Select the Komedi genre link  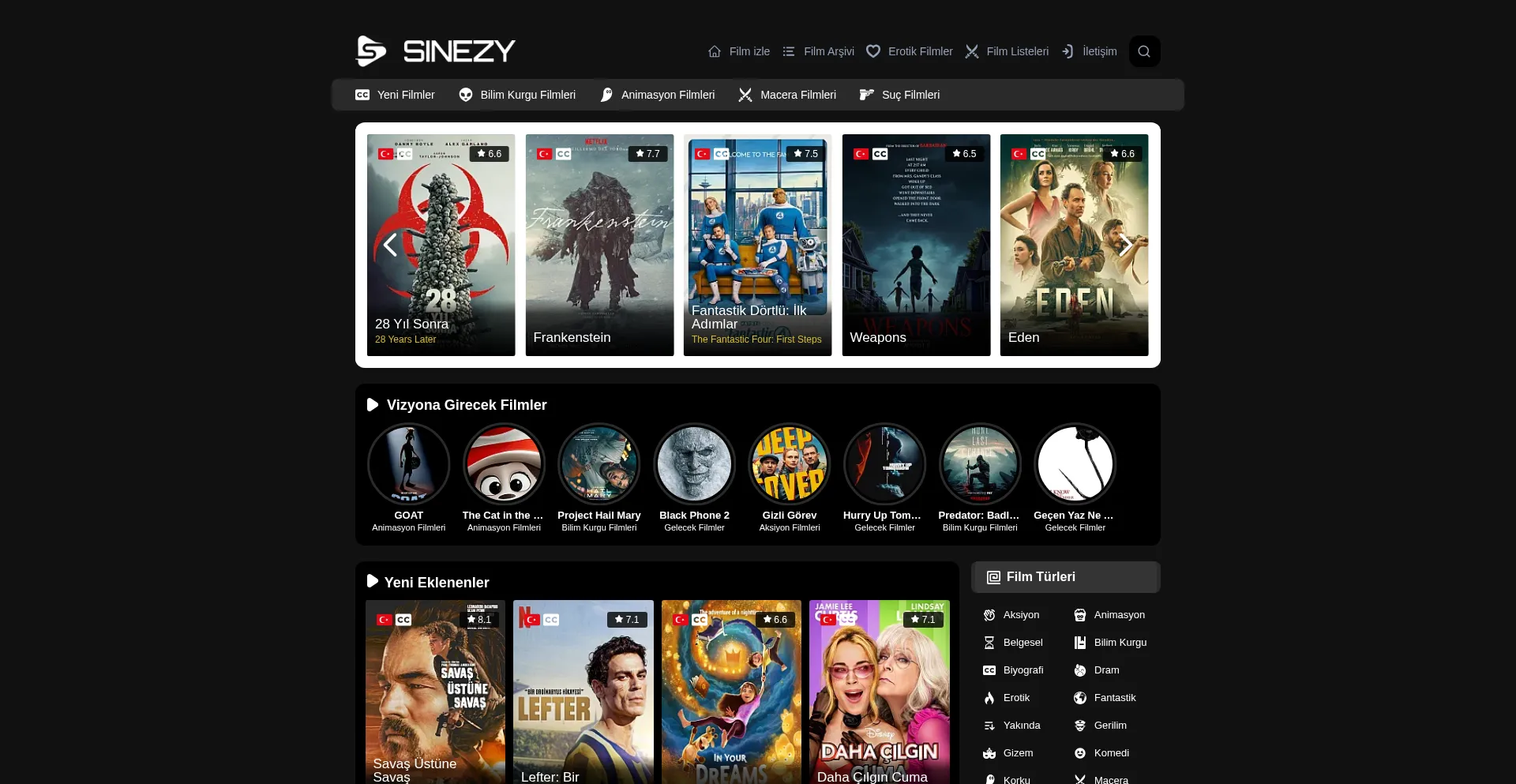coord(1111,753)
